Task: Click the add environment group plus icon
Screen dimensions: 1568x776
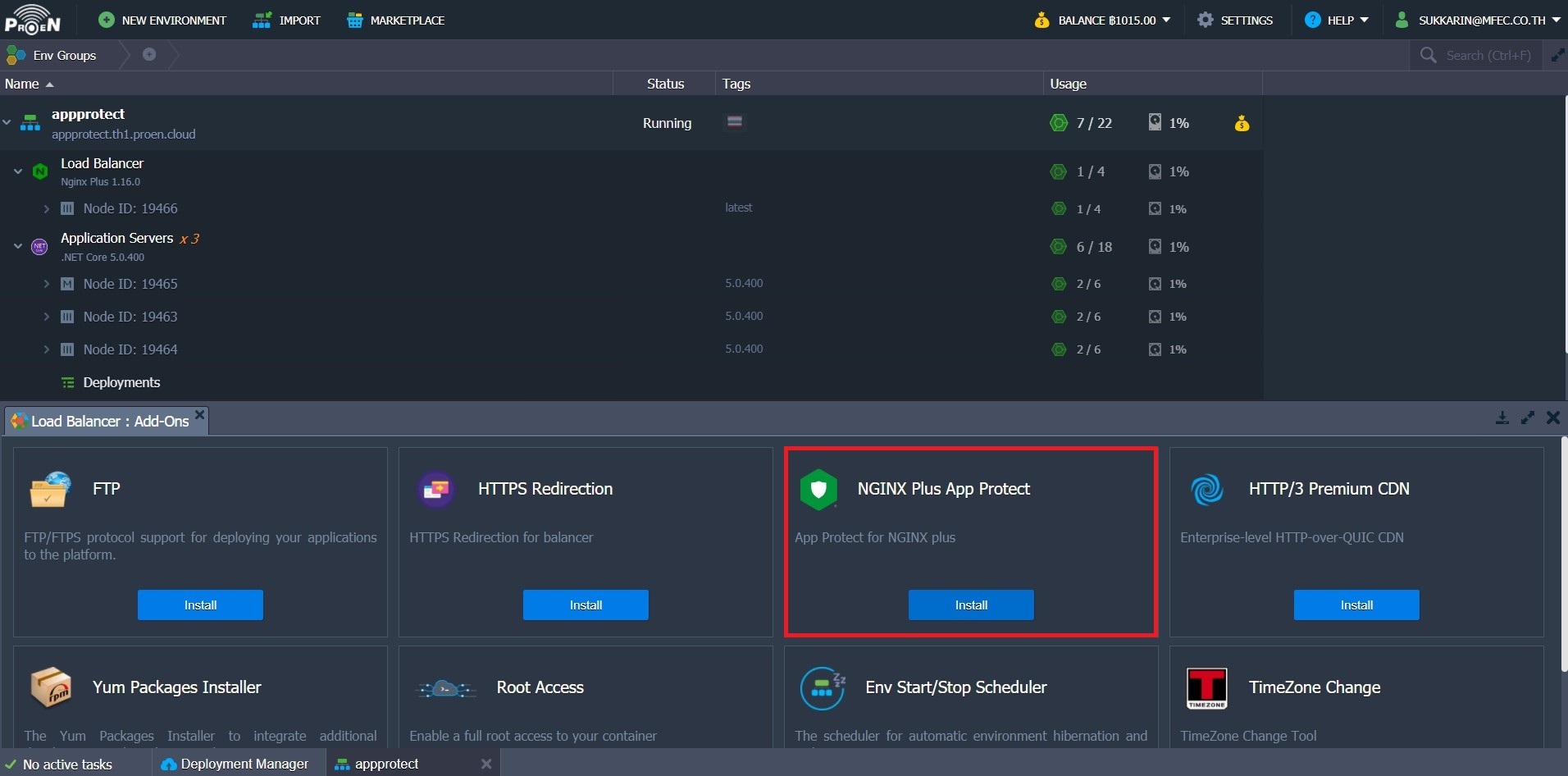Action: click(x=149, y=55)
